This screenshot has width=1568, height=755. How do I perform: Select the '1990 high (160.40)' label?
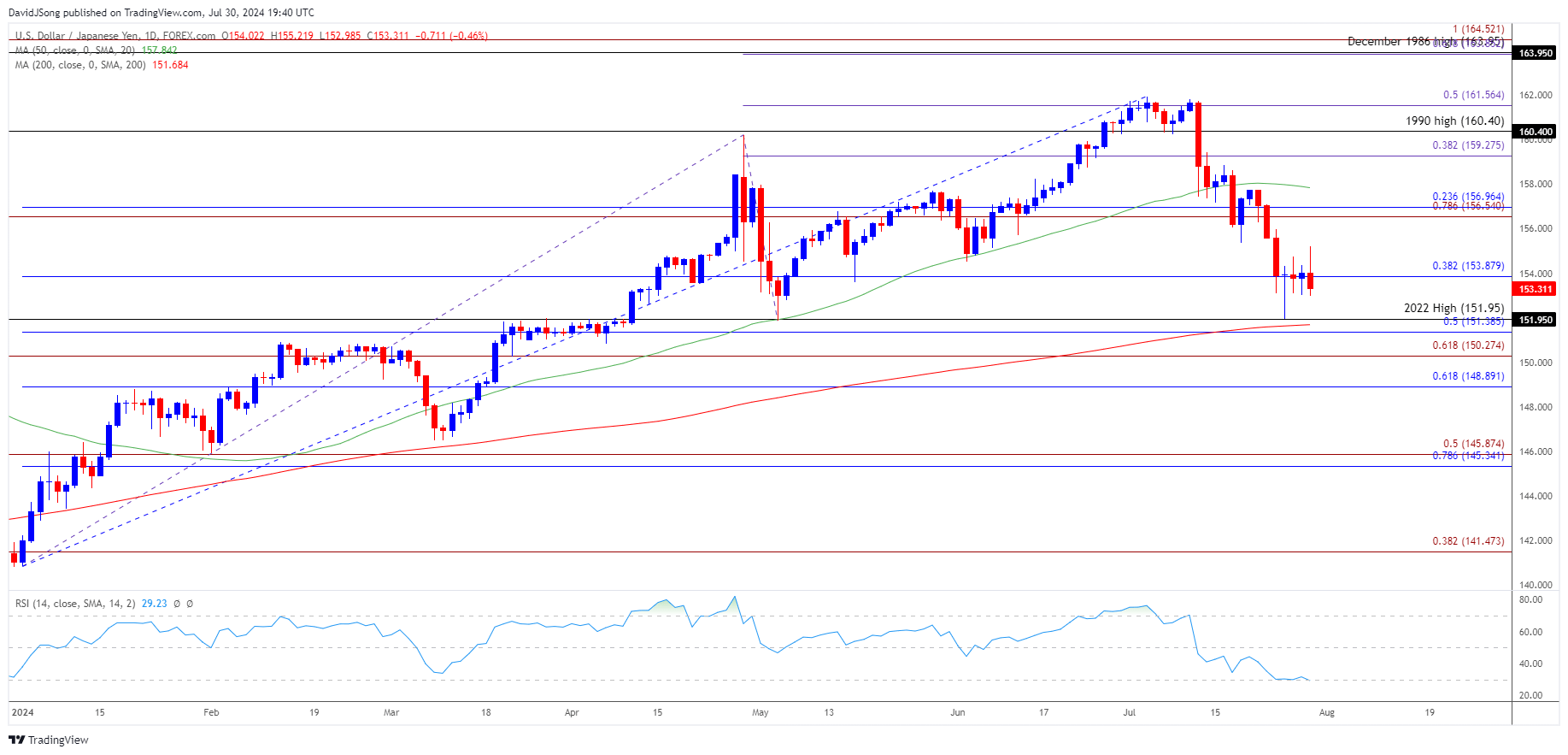[1454, 121]
